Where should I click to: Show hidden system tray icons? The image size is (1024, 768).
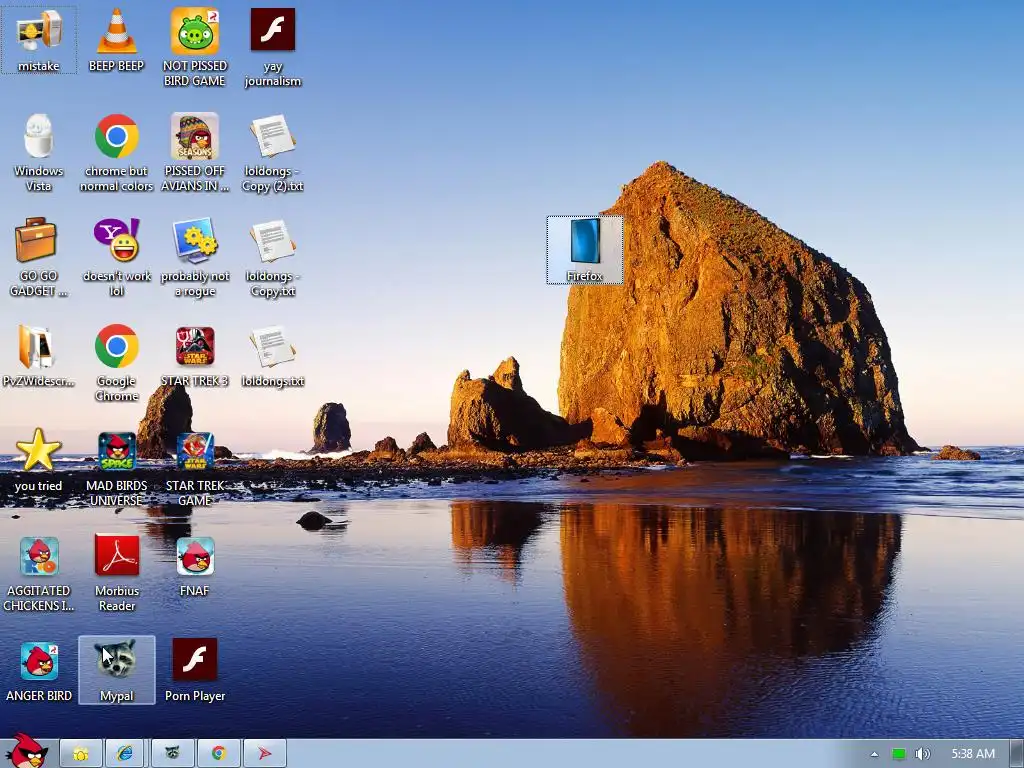[874, 754]
